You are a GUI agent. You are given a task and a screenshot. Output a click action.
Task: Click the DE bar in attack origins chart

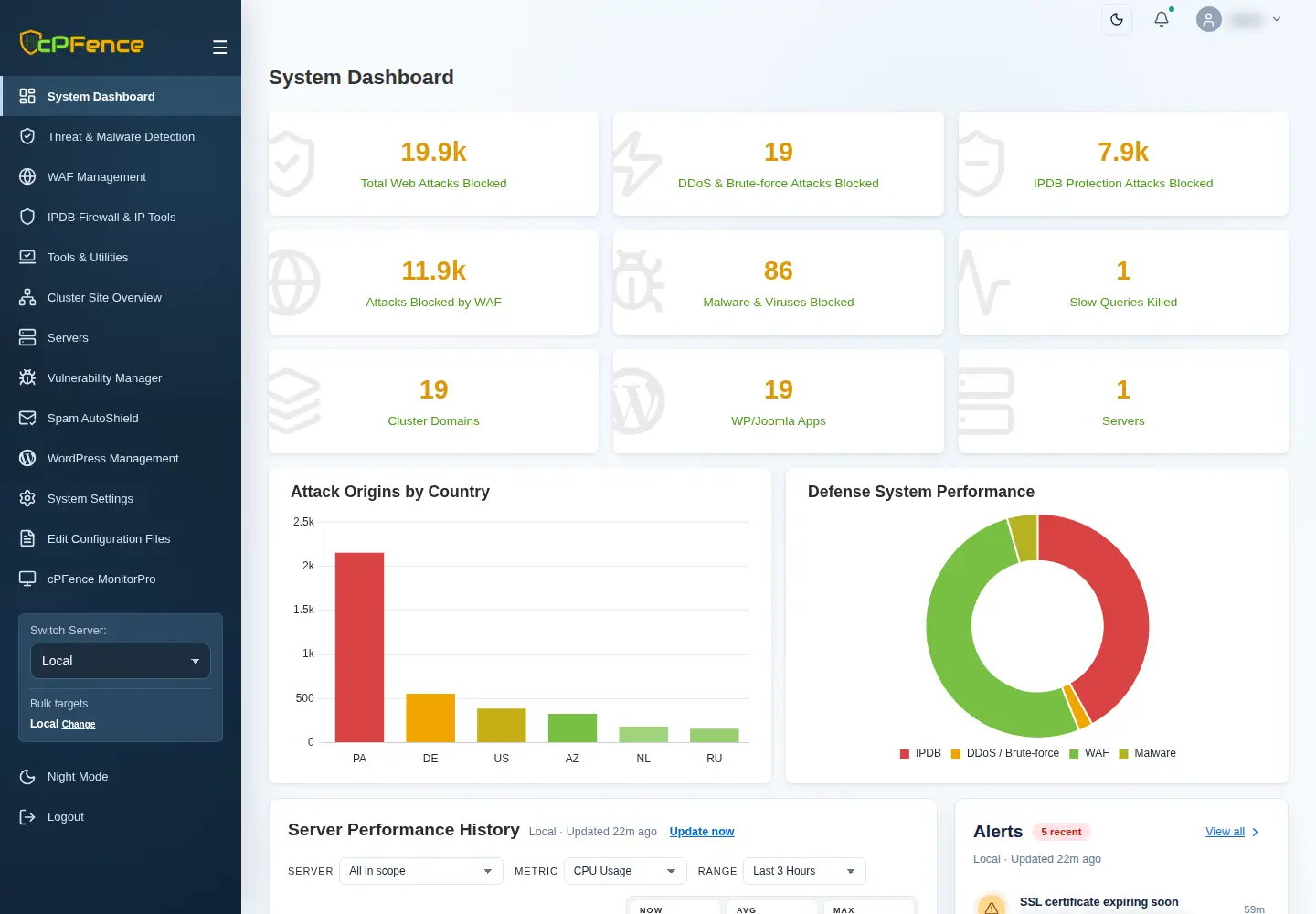point(430,717)
